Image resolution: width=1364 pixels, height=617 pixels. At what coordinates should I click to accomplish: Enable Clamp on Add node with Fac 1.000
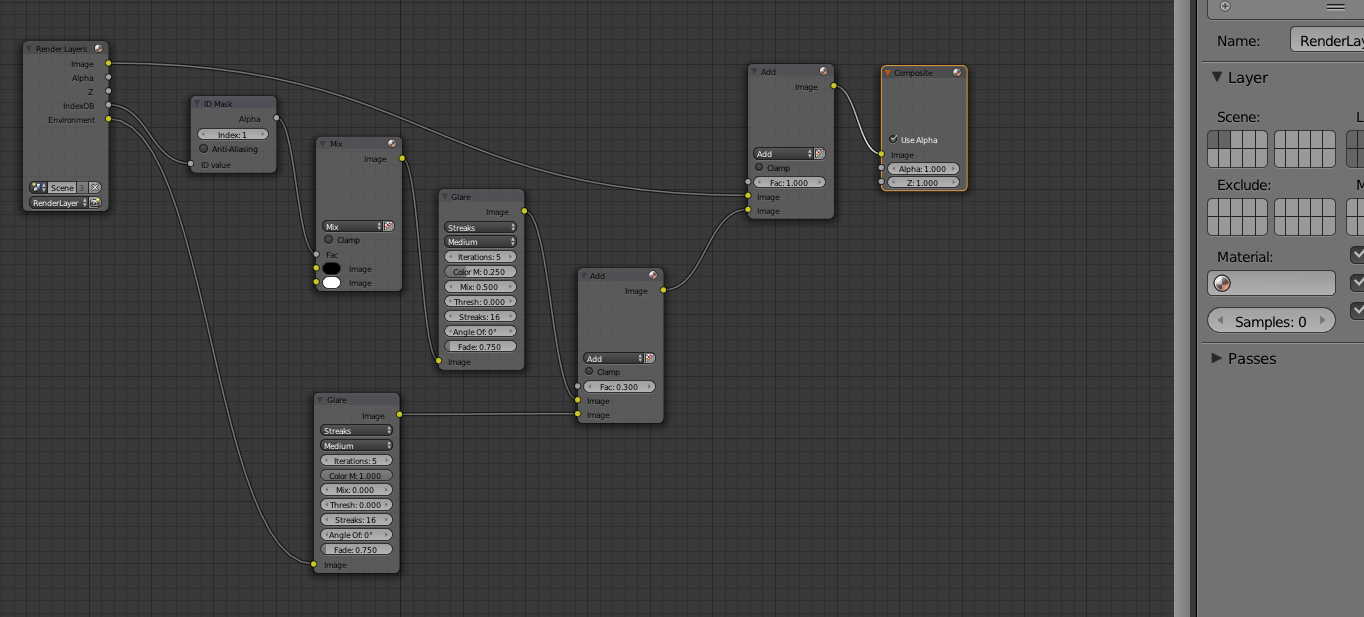759,168
